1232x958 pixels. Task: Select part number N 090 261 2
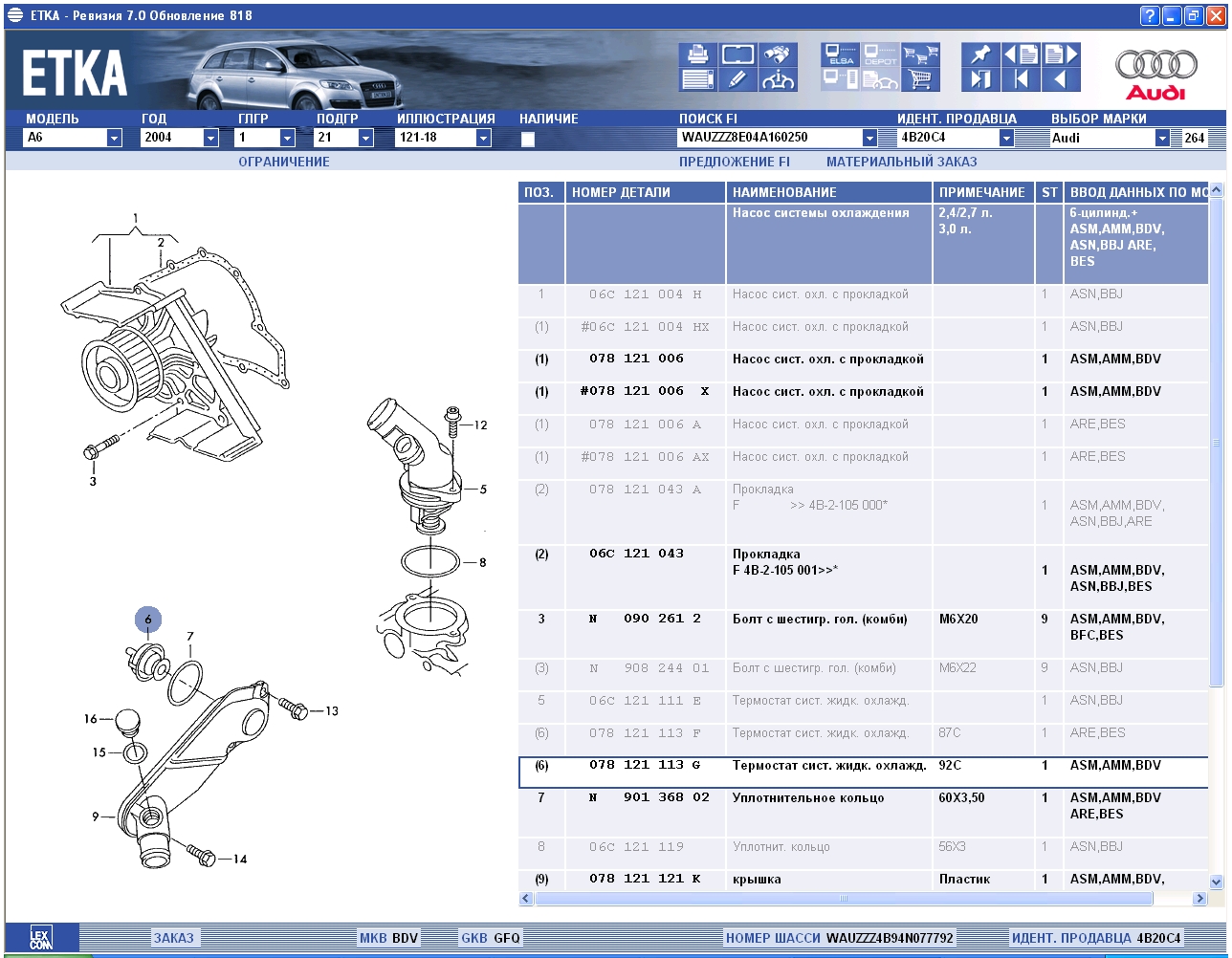[x=645, y=619]
